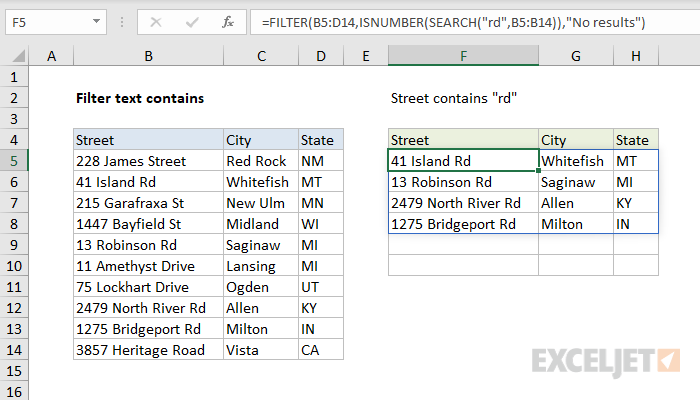700x400 pixels.
Task: Select row 12 header
Action: tap(14, 308)
